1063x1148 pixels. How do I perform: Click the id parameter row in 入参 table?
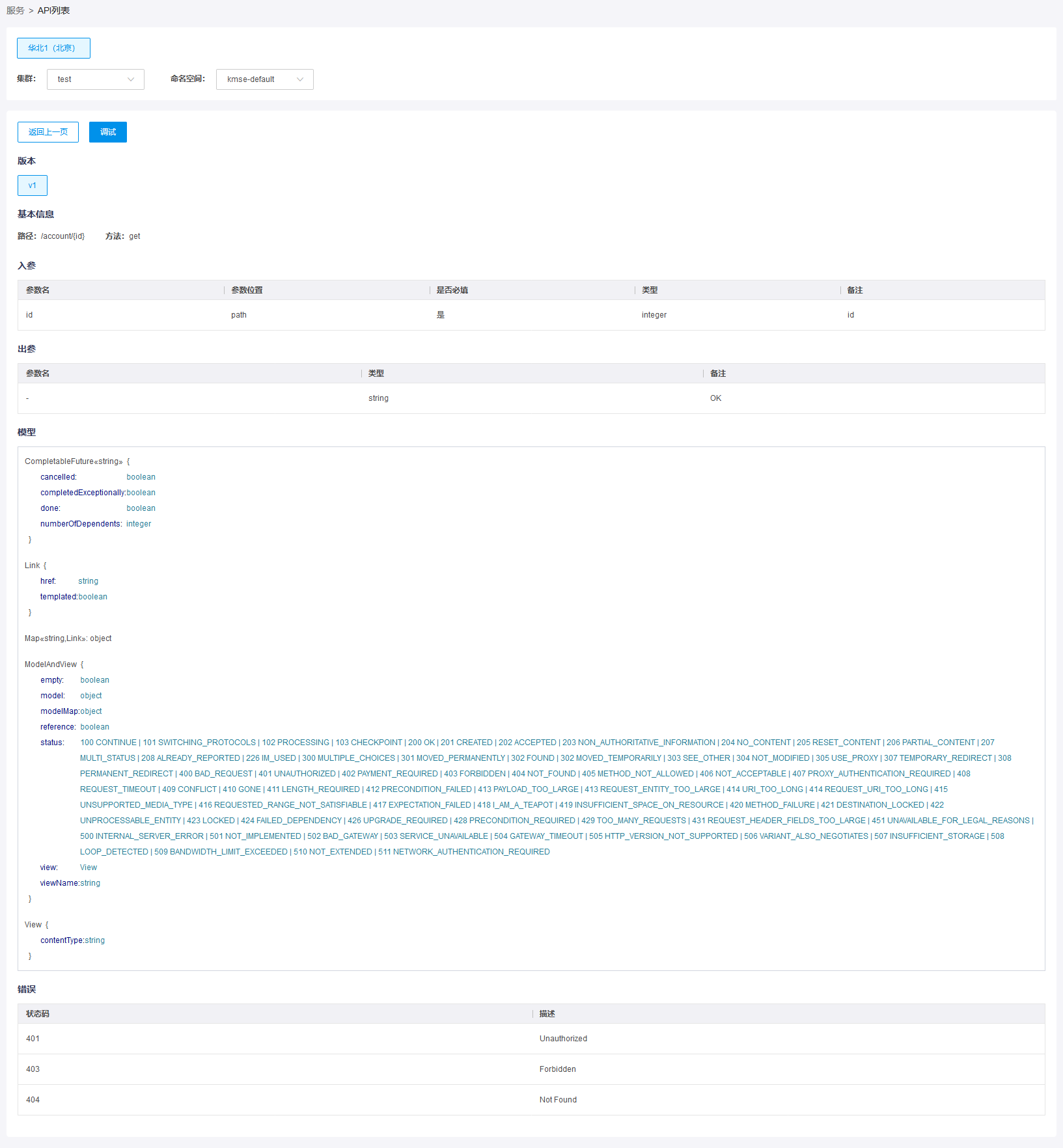[x=531, y=315]
